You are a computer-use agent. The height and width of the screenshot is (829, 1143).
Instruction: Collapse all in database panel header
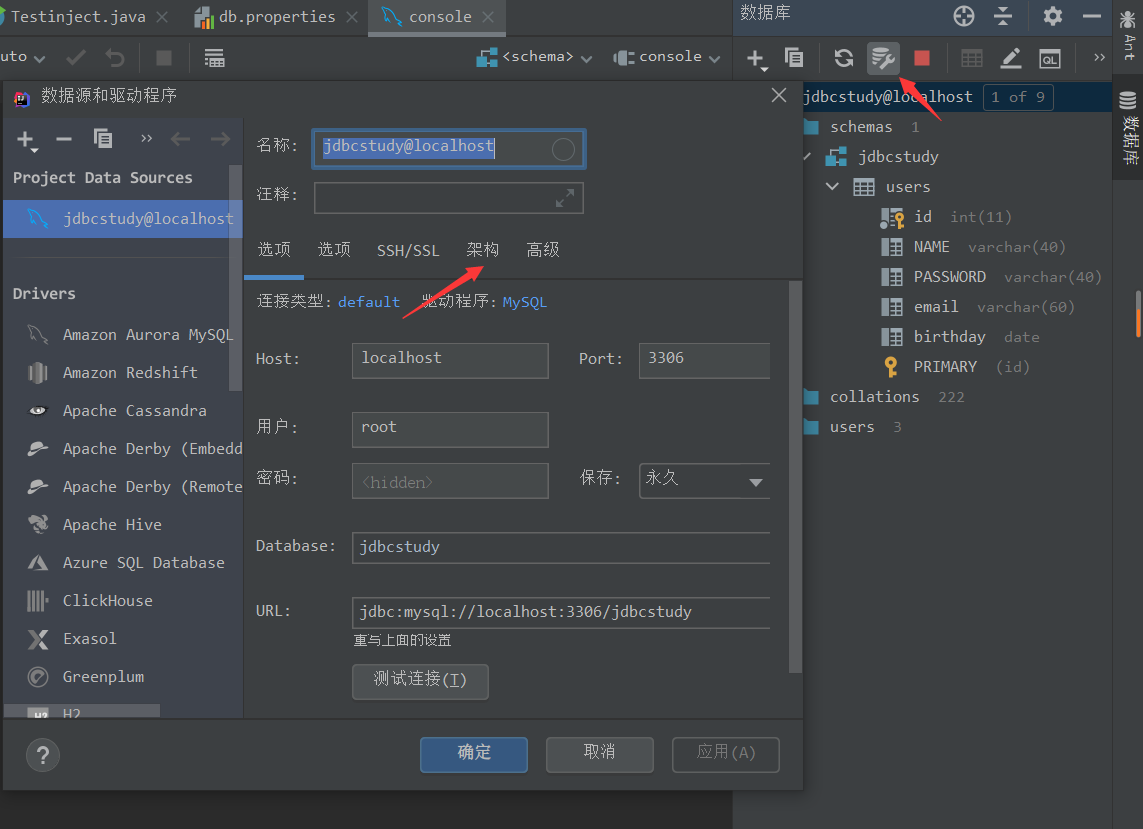point(1003,16)
